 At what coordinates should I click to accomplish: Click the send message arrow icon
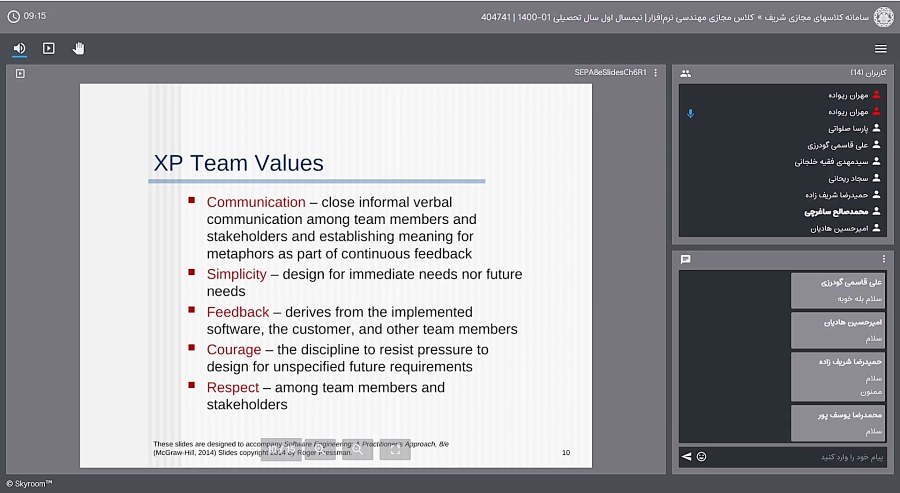click(686, 457)
